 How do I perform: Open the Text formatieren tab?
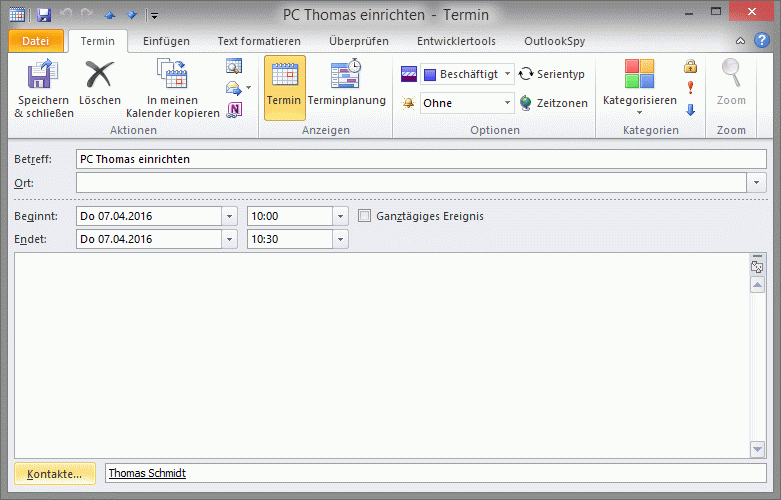coord(259,41)
